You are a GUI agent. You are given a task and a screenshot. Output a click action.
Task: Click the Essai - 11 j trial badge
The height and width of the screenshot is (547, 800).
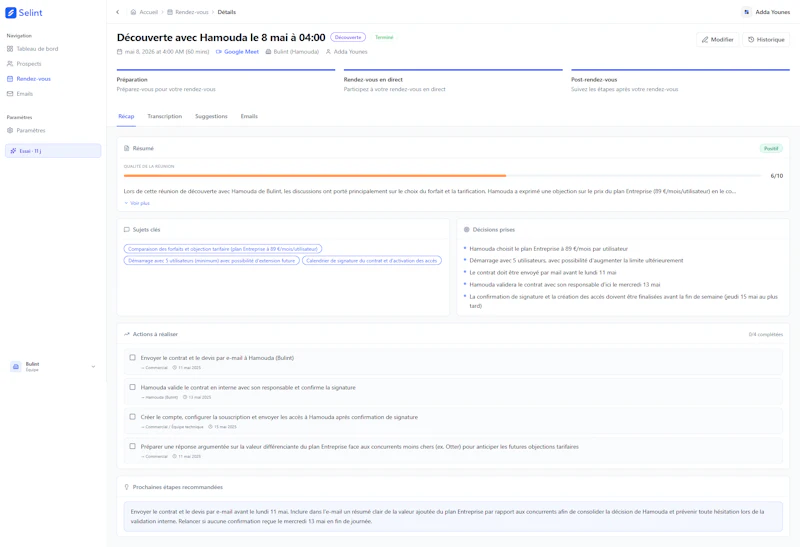pyautogui.click(x=53, y=151)
